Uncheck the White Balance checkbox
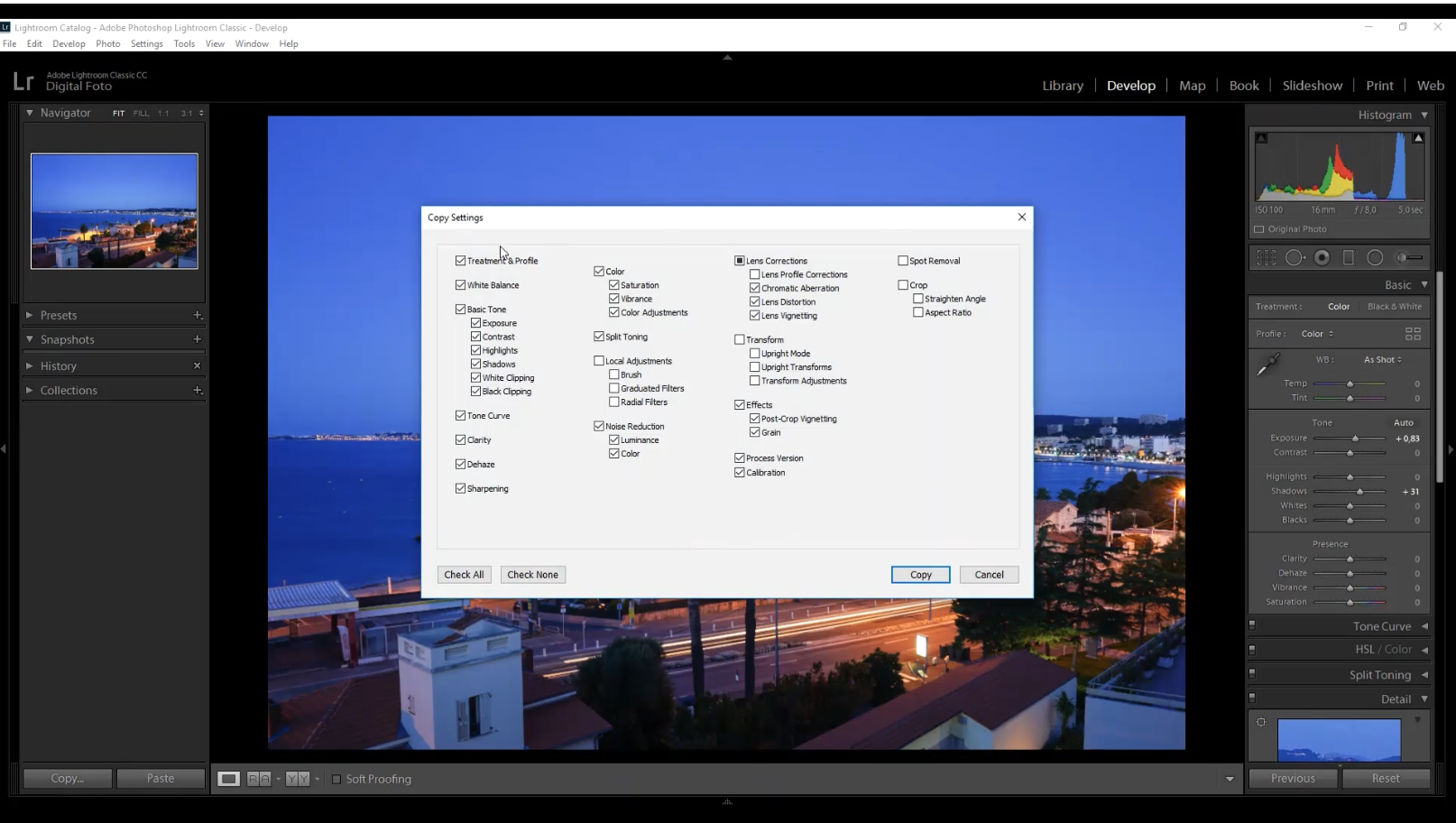Viewport: 1456px width, 823px height. pyautogui.click(x=461, y=285)
